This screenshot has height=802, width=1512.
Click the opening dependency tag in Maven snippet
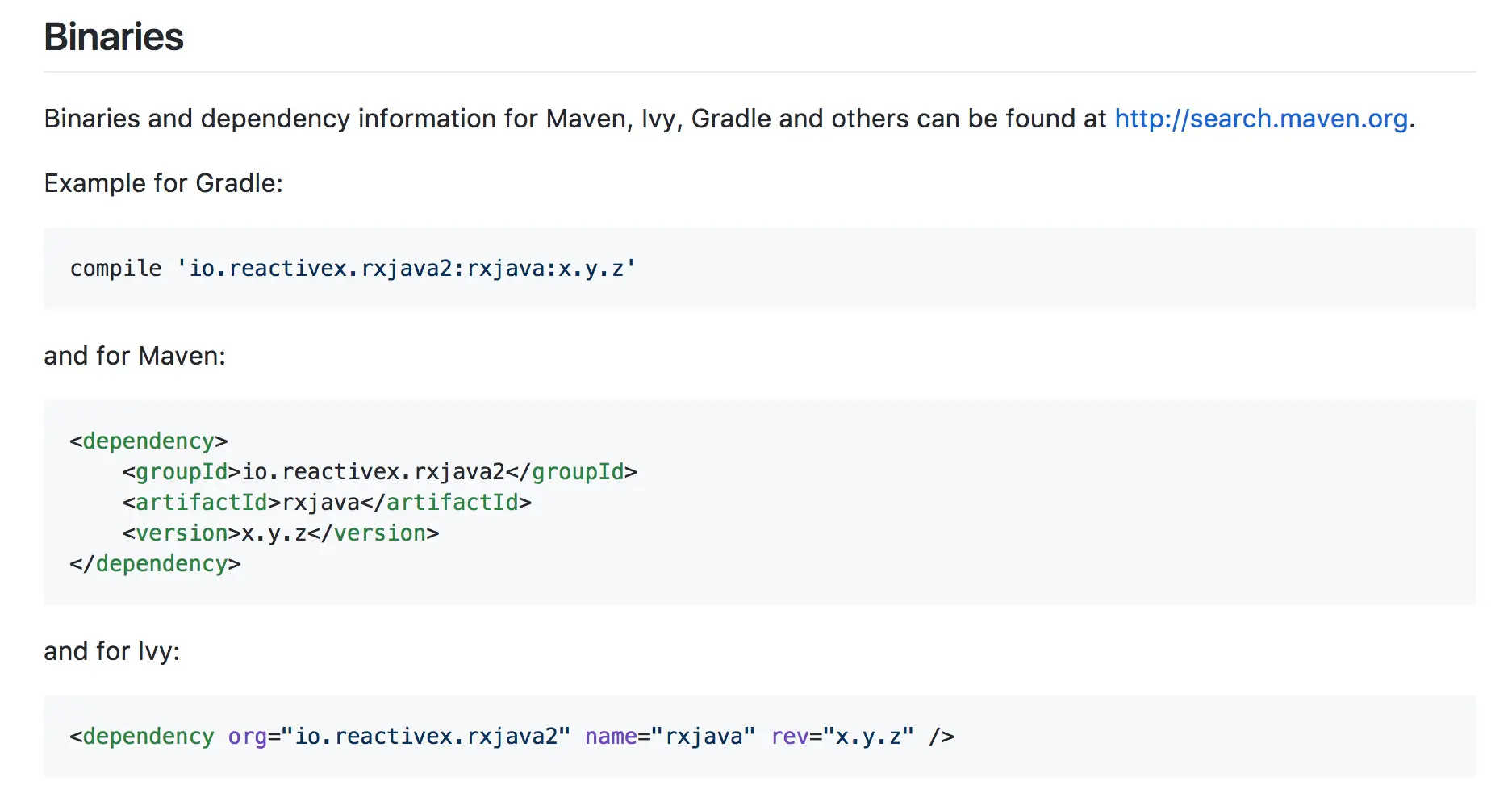[x=148, y=441]
